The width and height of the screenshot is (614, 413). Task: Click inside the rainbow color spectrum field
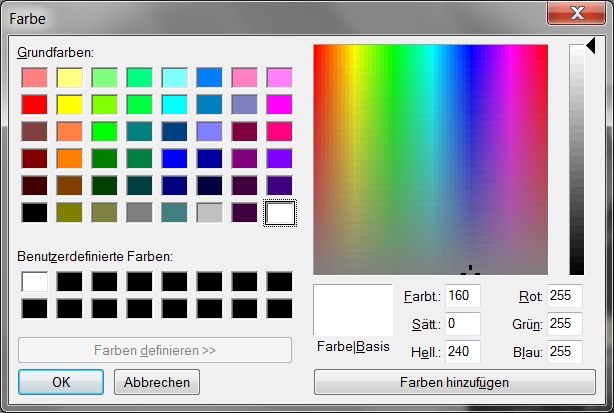[x=430, y=159]
